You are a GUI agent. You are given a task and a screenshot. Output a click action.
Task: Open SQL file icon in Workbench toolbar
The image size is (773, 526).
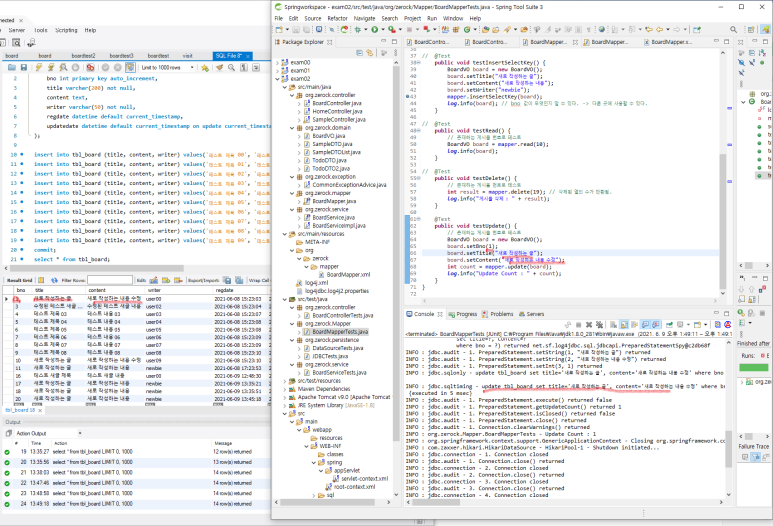11,68
